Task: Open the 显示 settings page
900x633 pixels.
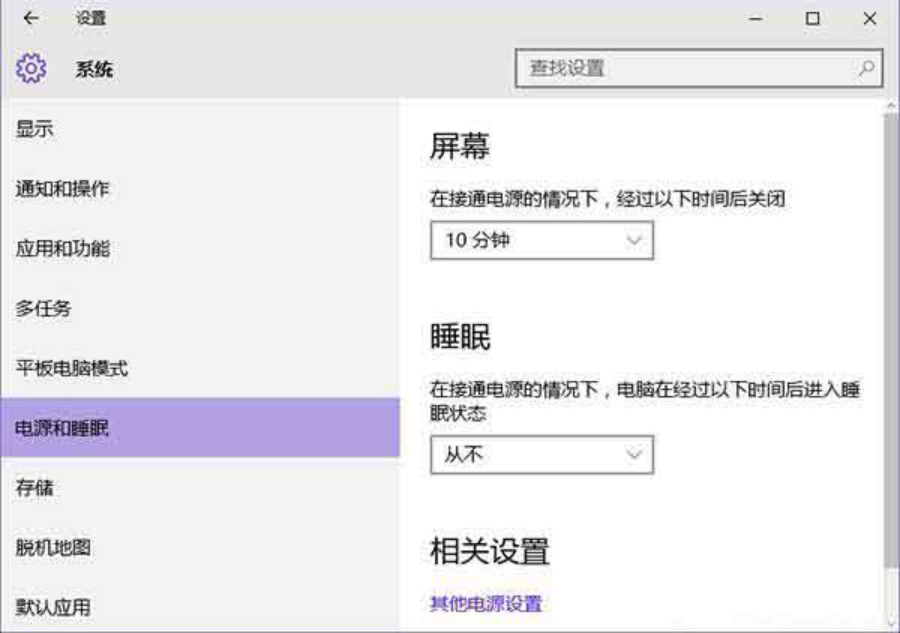Action: (x=35, y=129)
